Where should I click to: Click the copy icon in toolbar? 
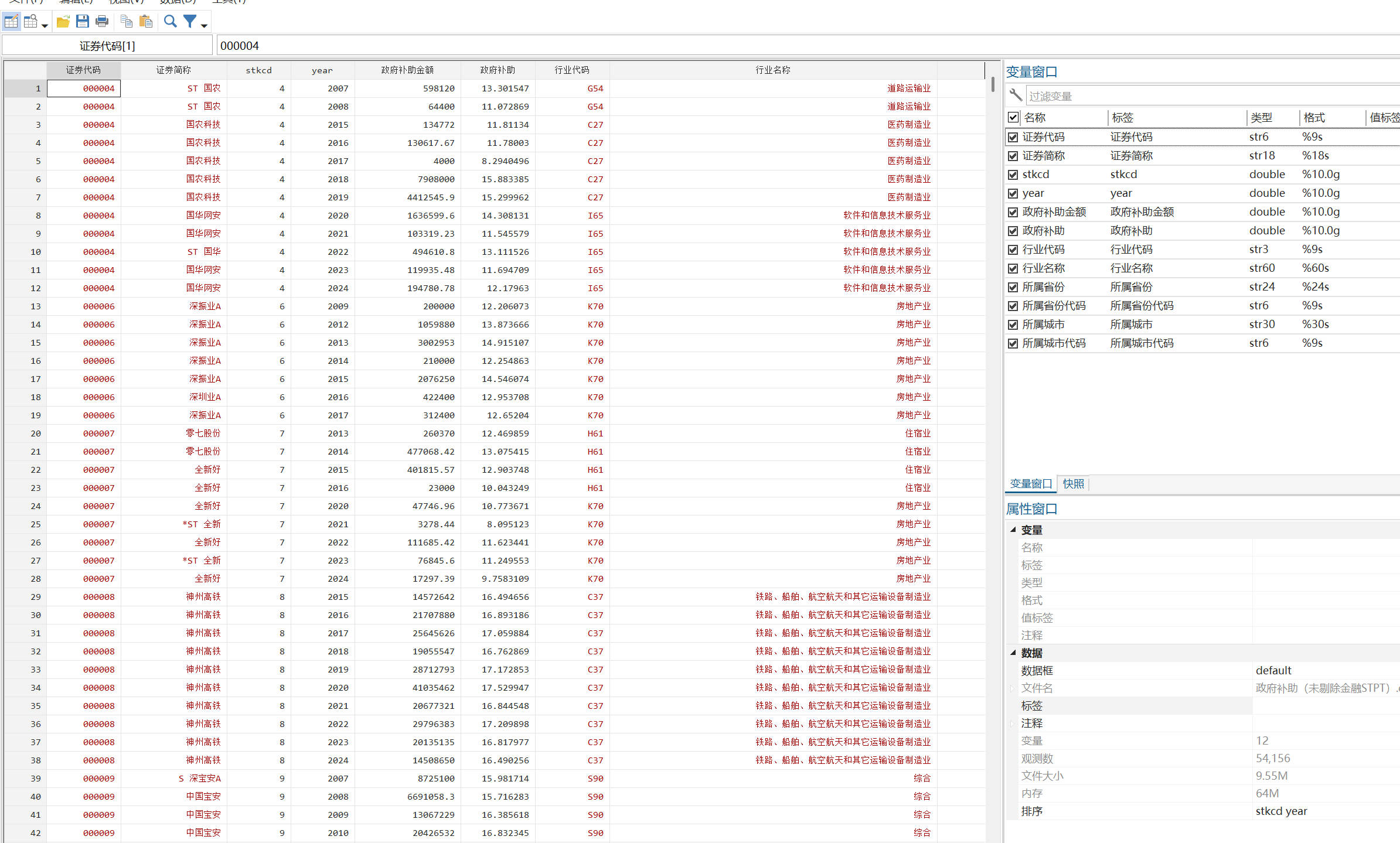pyautogui.click(x=126, y=22)
